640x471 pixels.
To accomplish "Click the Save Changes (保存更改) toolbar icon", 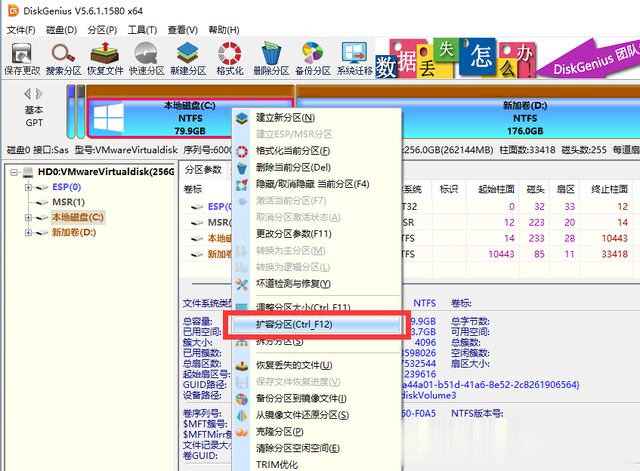I will pyautogui.click(x=22, y=59).
